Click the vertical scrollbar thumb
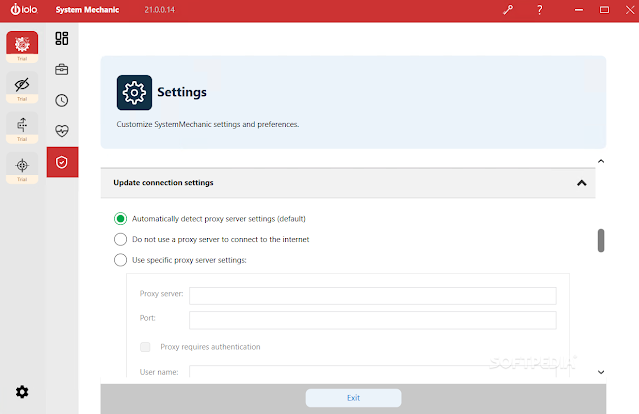This screenshot has width=639, height=414. [x=601, y=240]
